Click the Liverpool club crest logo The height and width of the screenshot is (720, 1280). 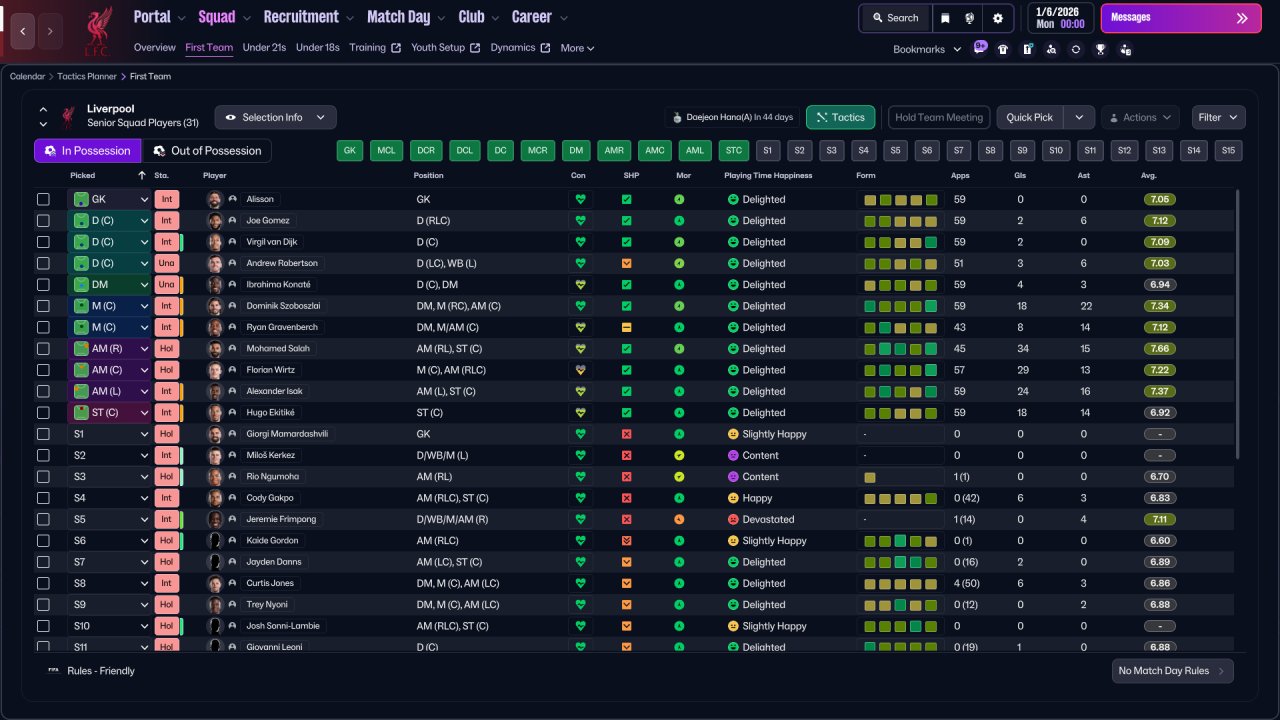[x=97, y=31]
